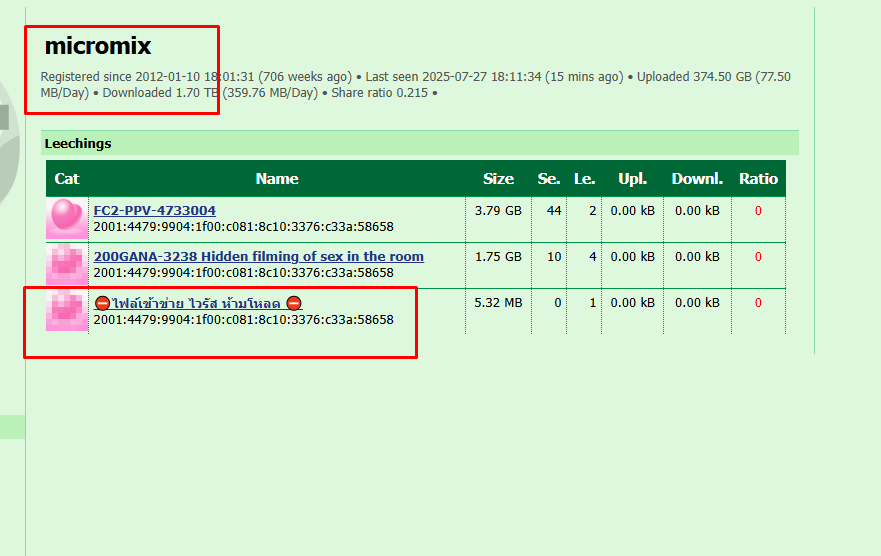Click the Upl. column header

[633, 179]
